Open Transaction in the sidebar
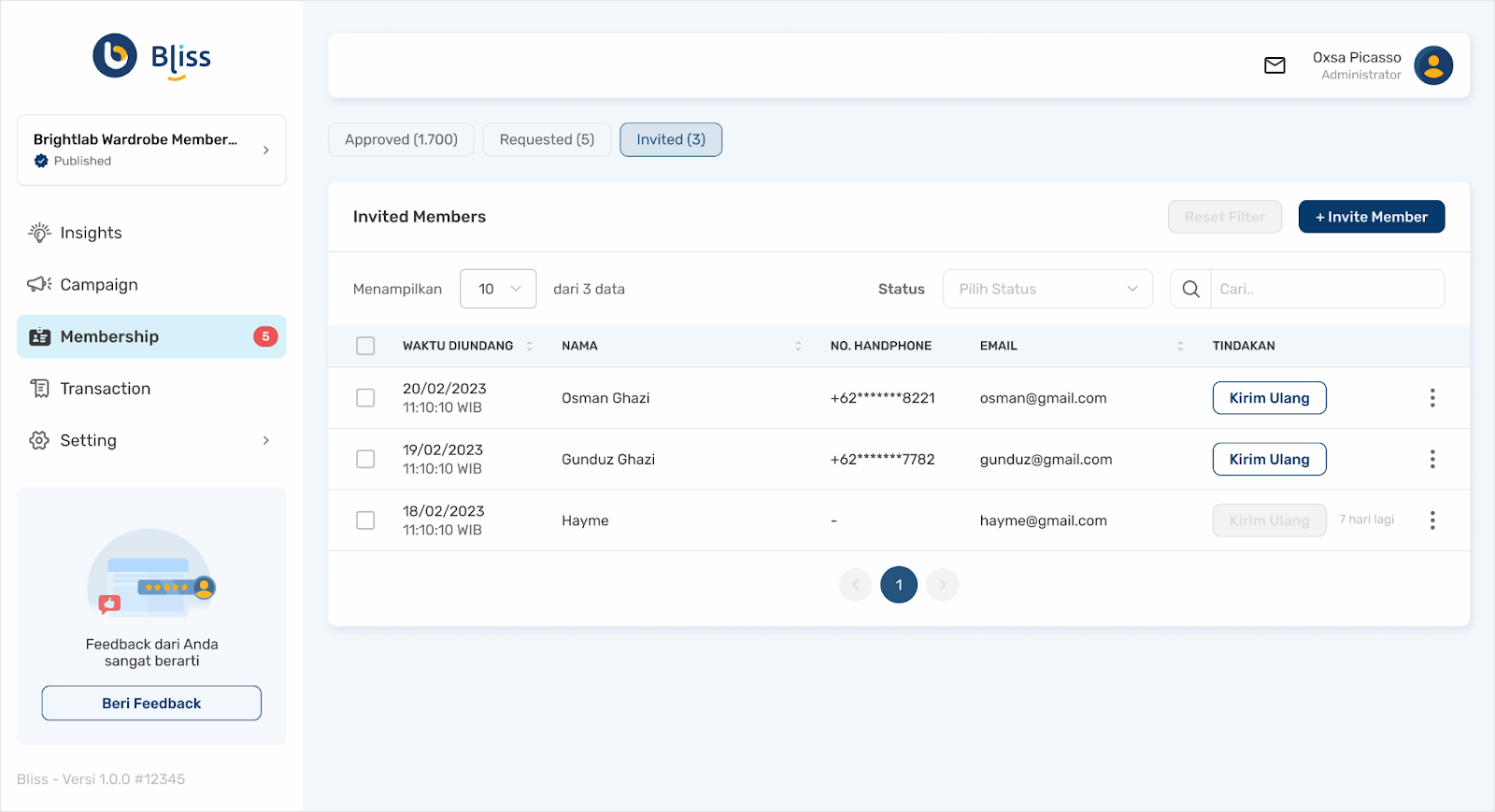Image resolution: width=1495 pixels, height=812 pixels. click(x=151, y=388)
